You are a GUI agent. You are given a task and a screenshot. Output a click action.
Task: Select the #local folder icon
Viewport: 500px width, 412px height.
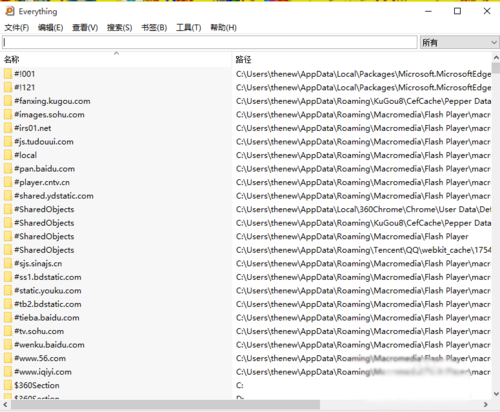8,155
